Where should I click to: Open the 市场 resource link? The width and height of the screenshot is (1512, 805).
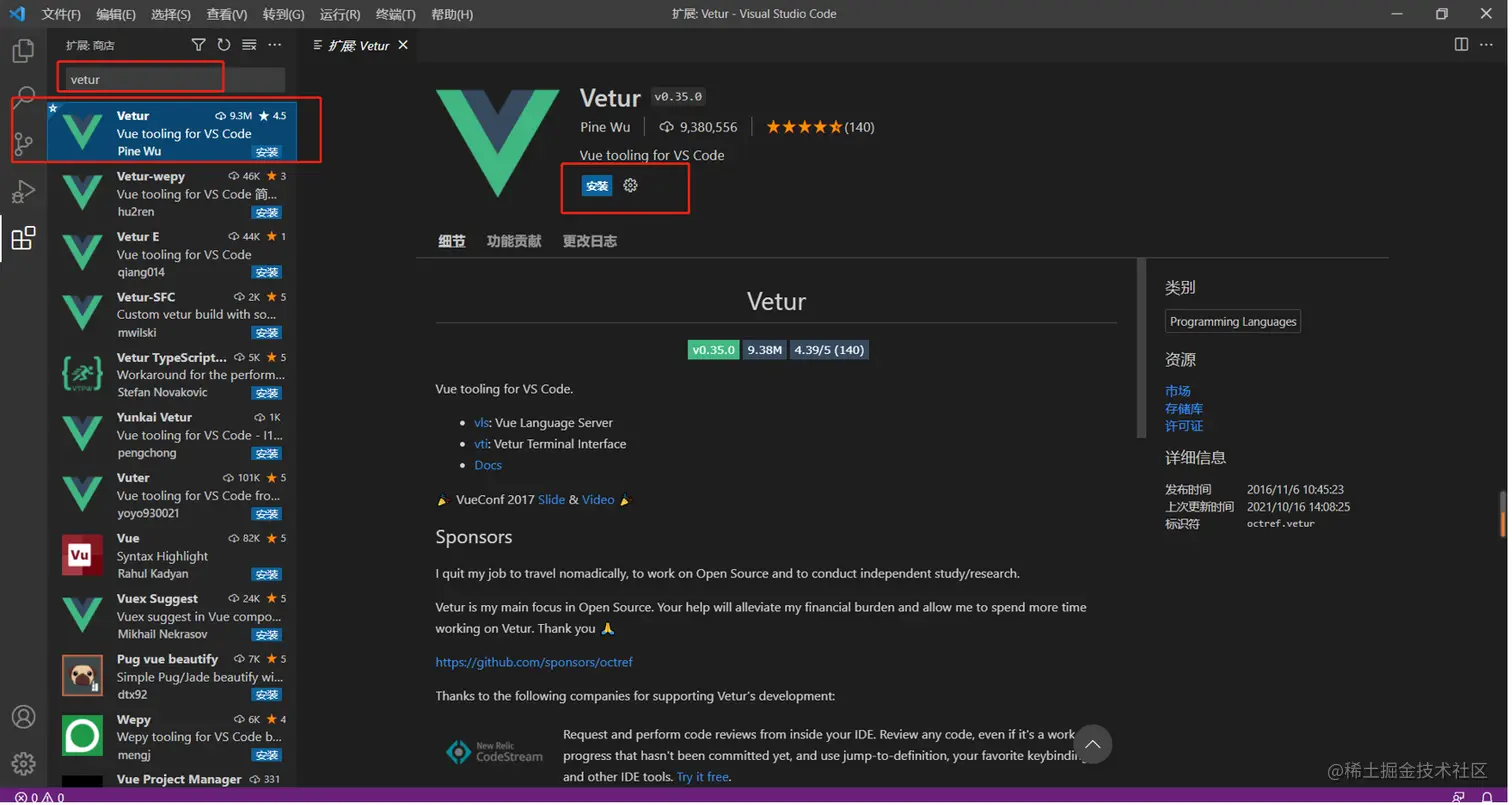tap(1177, 391)
